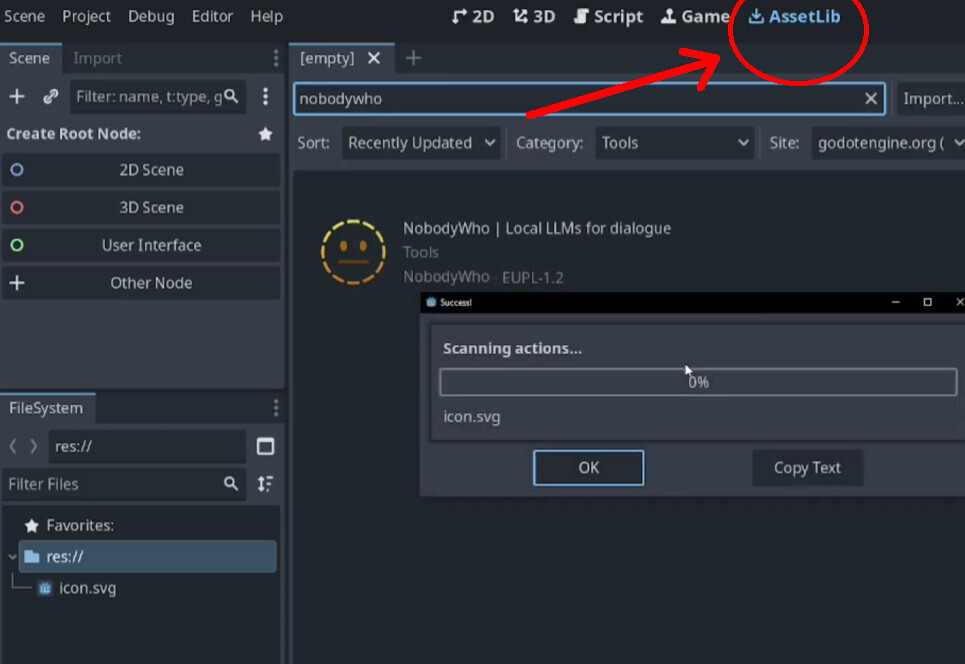Open the Scene menu
965x664 pixels.
[24, 16]
